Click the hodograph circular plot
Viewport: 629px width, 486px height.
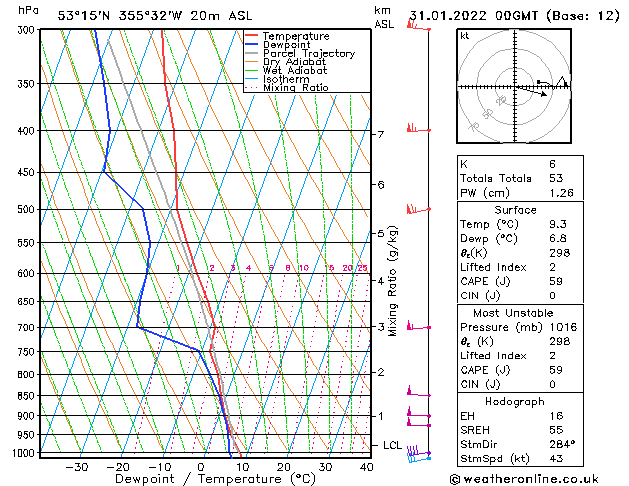point(513,88)
